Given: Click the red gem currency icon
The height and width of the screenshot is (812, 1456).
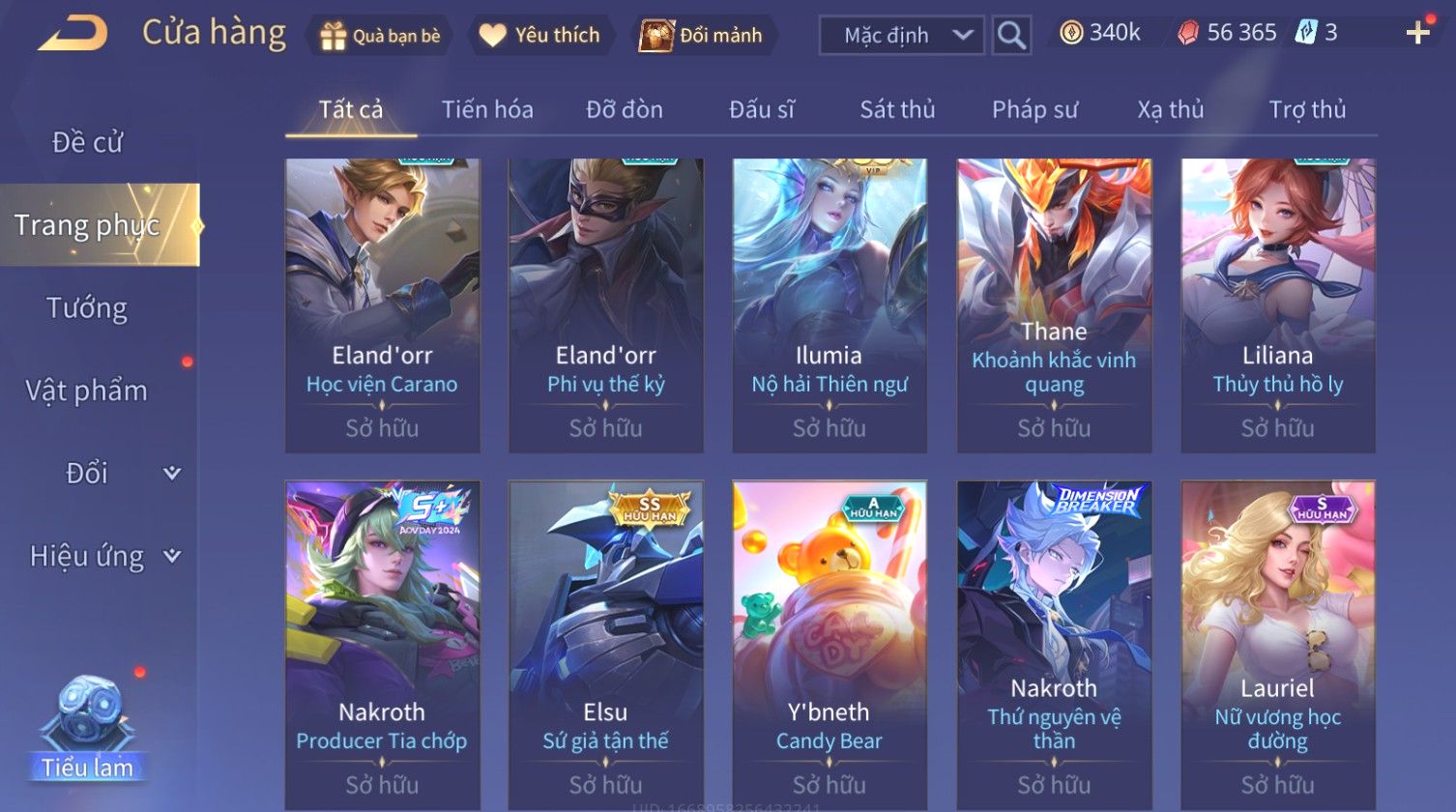Looking at the screenshot, I should coord(1188,34).
